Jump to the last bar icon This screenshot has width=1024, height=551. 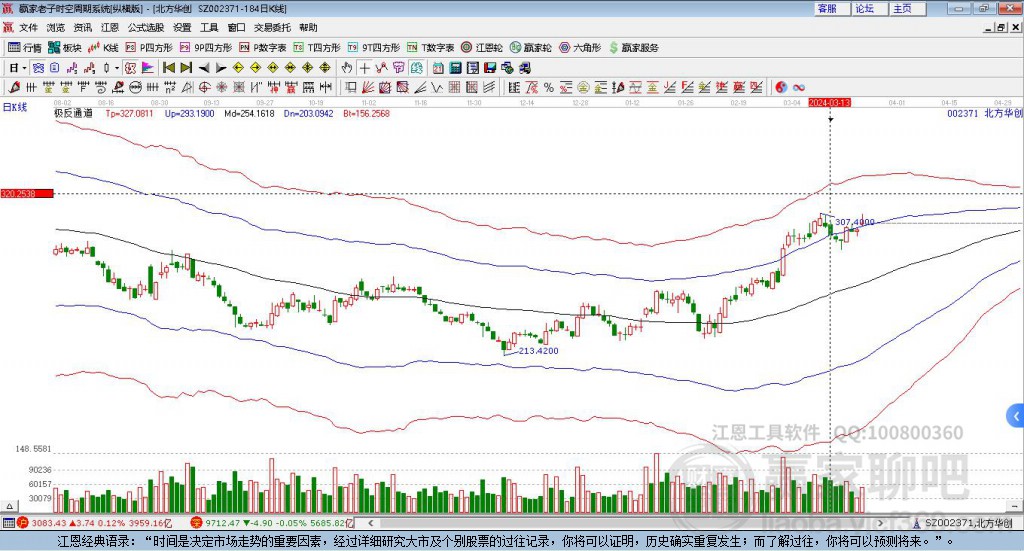click(x=186, y=68)
